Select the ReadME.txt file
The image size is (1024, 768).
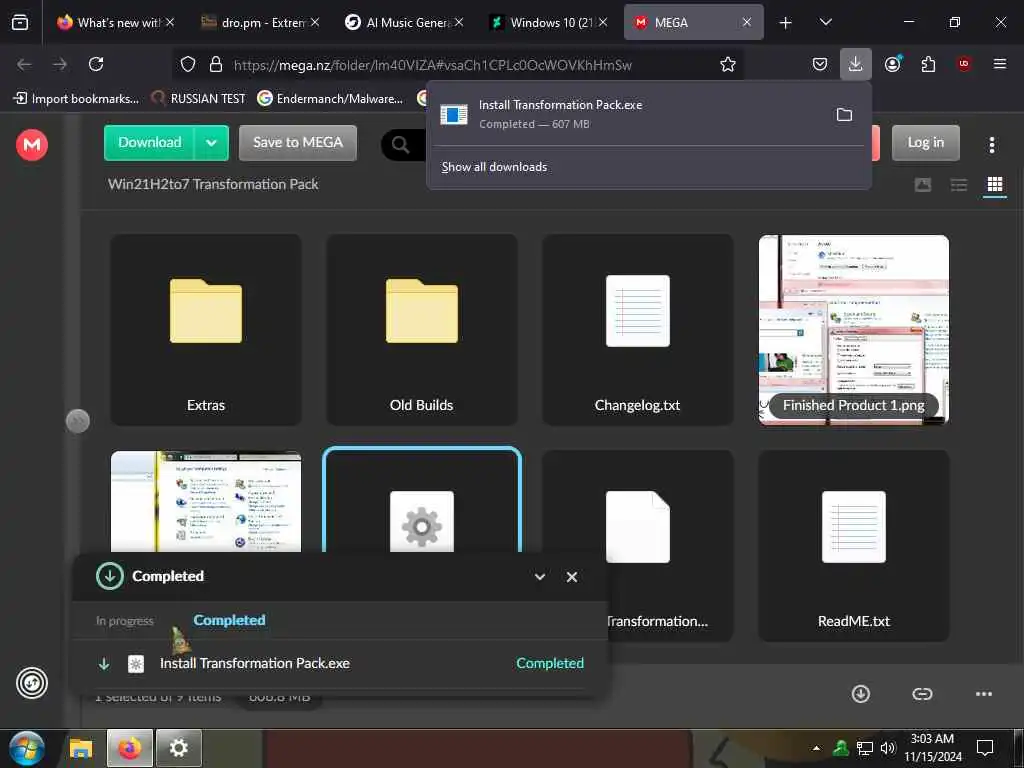click(854, 545)
